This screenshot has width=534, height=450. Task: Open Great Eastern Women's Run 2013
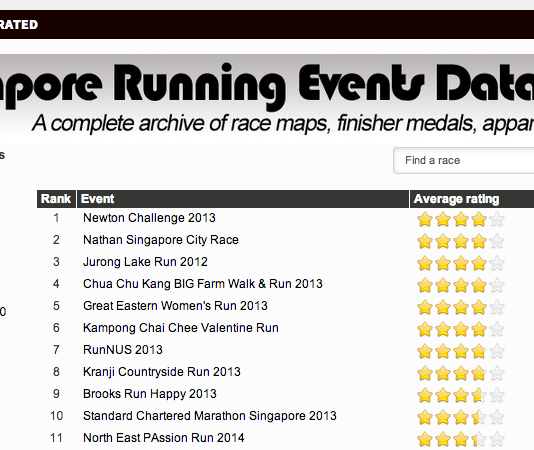(x=175, y=306)
